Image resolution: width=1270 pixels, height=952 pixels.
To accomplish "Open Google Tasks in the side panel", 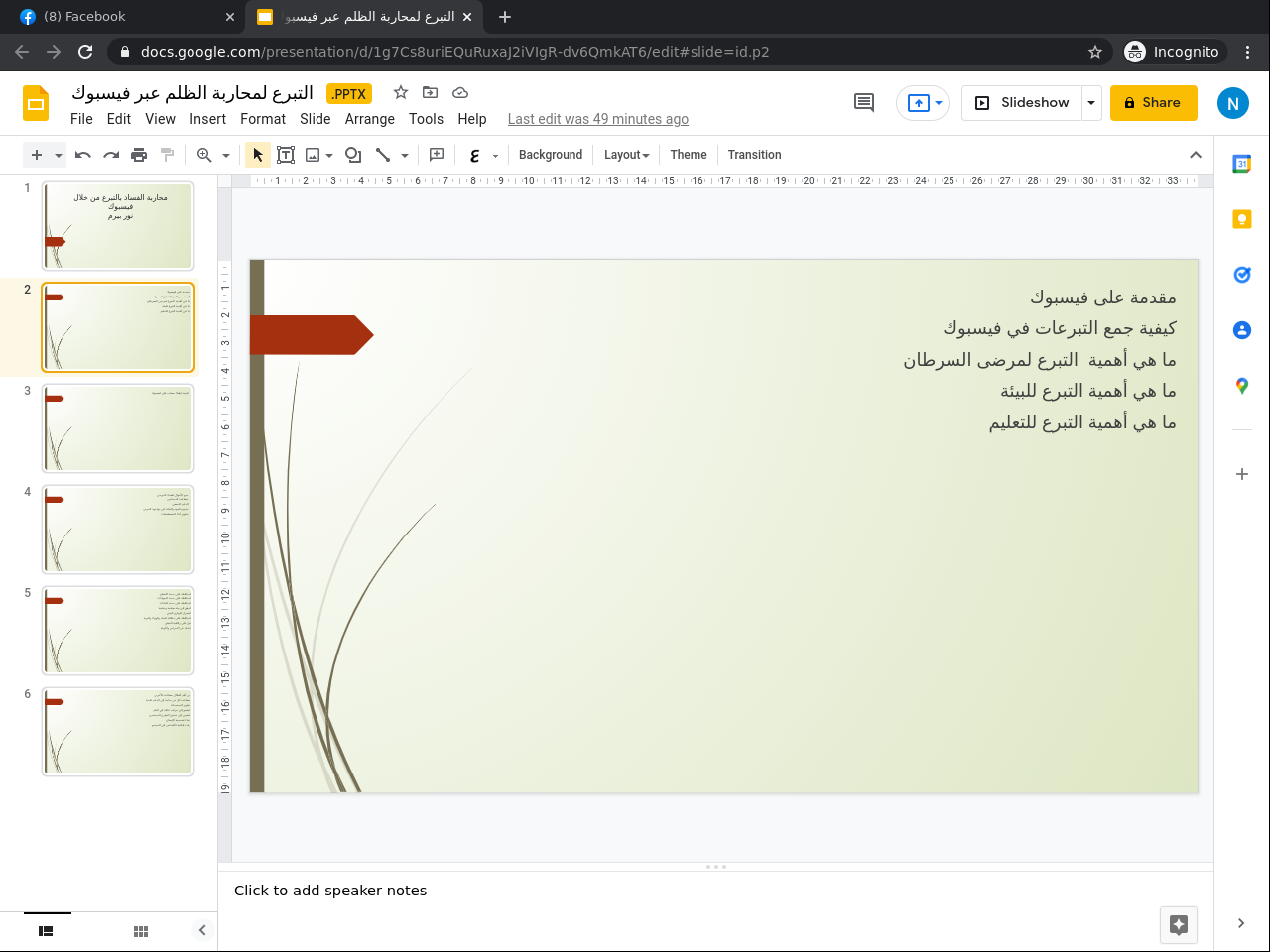I will pyautogui.click(x=1241, y=275).
